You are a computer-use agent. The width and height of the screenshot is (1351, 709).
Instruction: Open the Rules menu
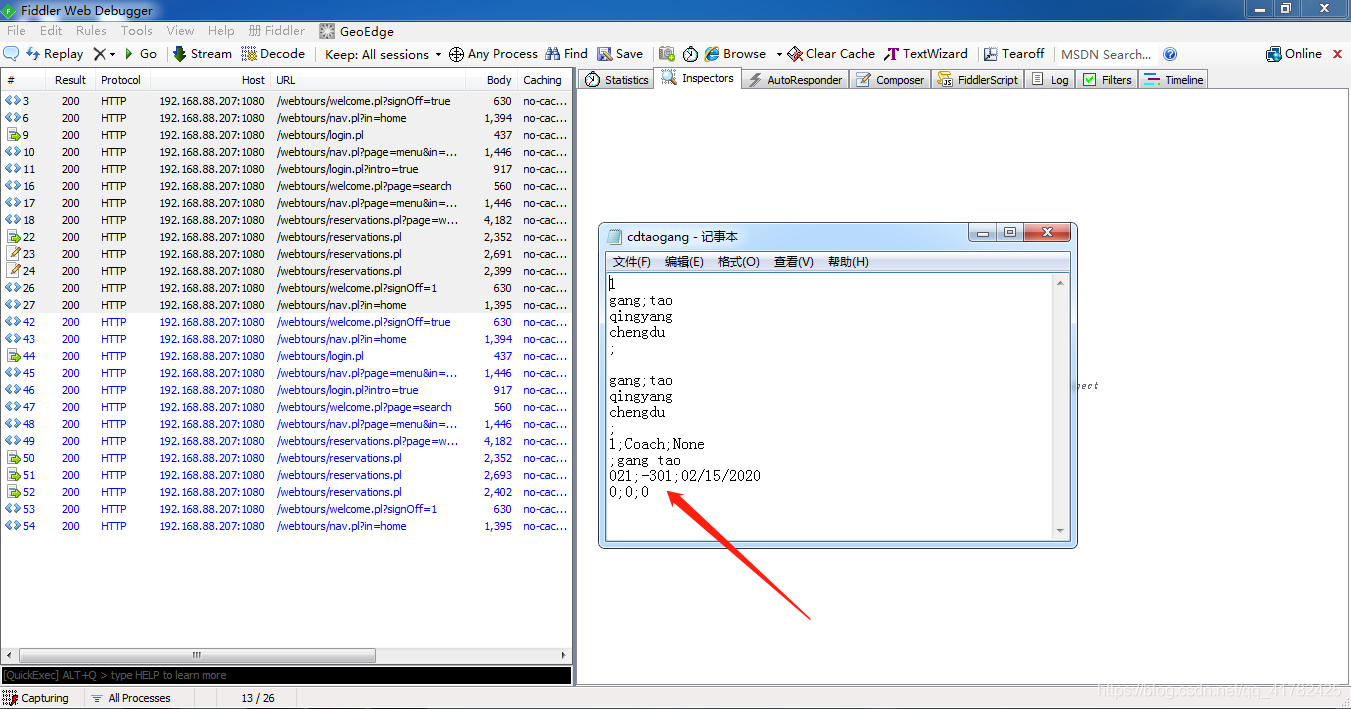[91, 31]
